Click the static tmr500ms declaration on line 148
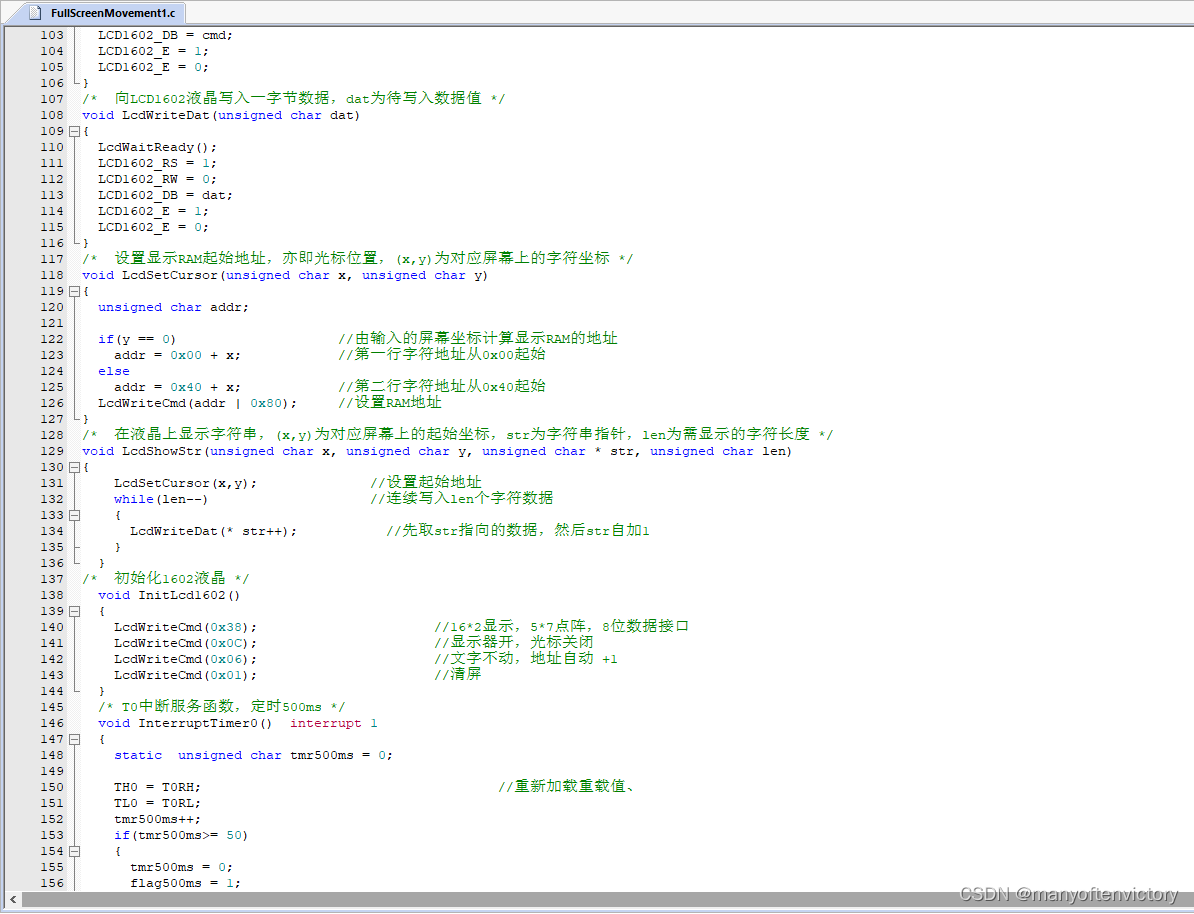Image resolution: width=1194 pixels, height=914 pixels. [254, 755]
